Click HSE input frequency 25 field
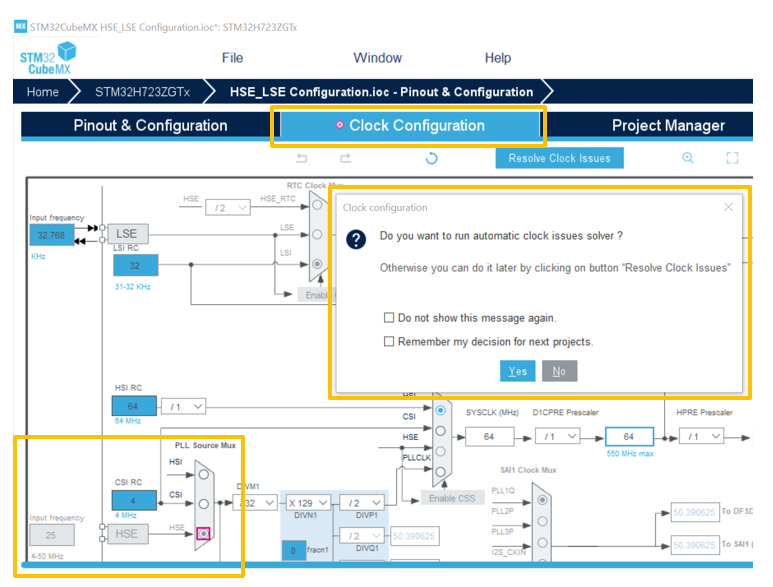The height and width of the screenshot is (587, 773). tap(51, 535)
